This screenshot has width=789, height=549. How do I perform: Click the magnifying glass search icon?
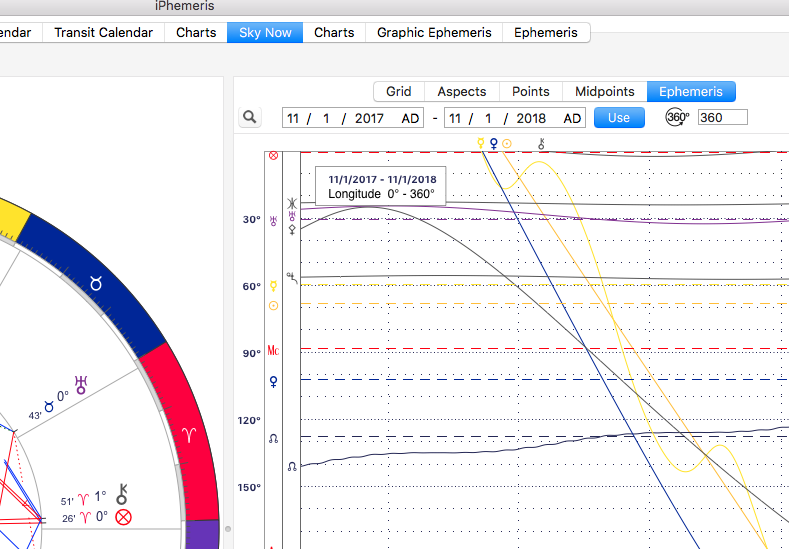(x=250, y=117)
